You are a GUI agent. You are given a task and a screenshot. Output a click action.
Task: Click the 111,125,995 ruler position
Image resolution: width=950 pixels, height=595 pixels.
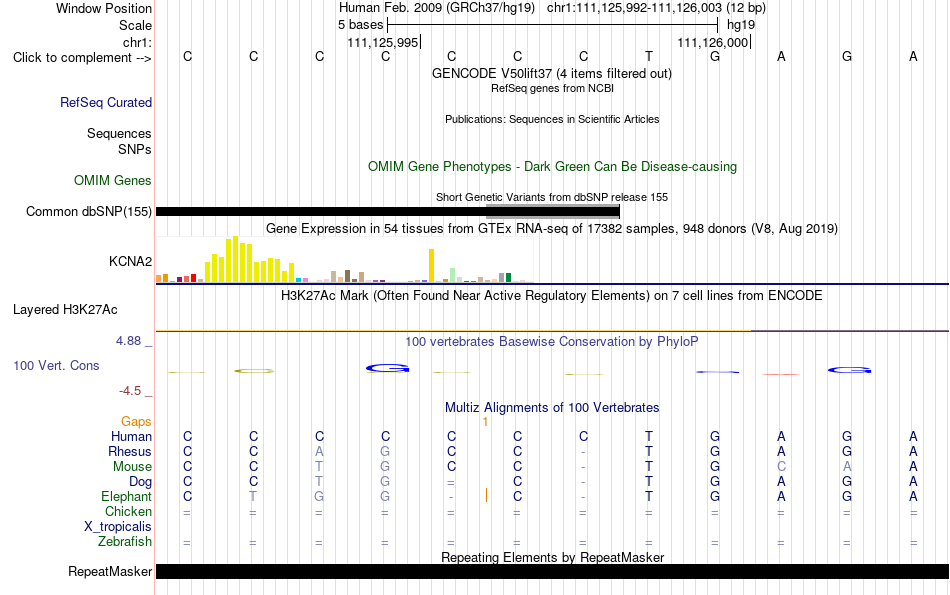tap(383, 42)
